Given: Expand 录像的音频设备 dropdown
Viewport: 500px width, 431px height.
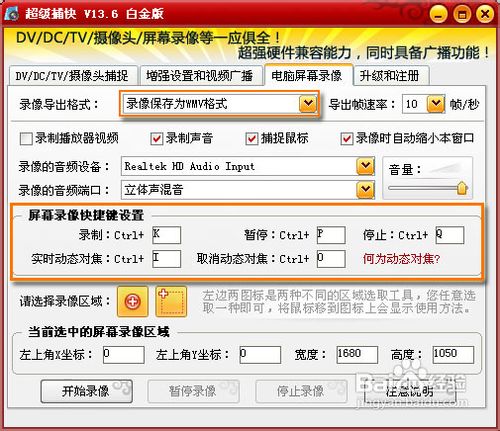Looking at the screenshot, I should pyautogui.click(x=366, y=166).
